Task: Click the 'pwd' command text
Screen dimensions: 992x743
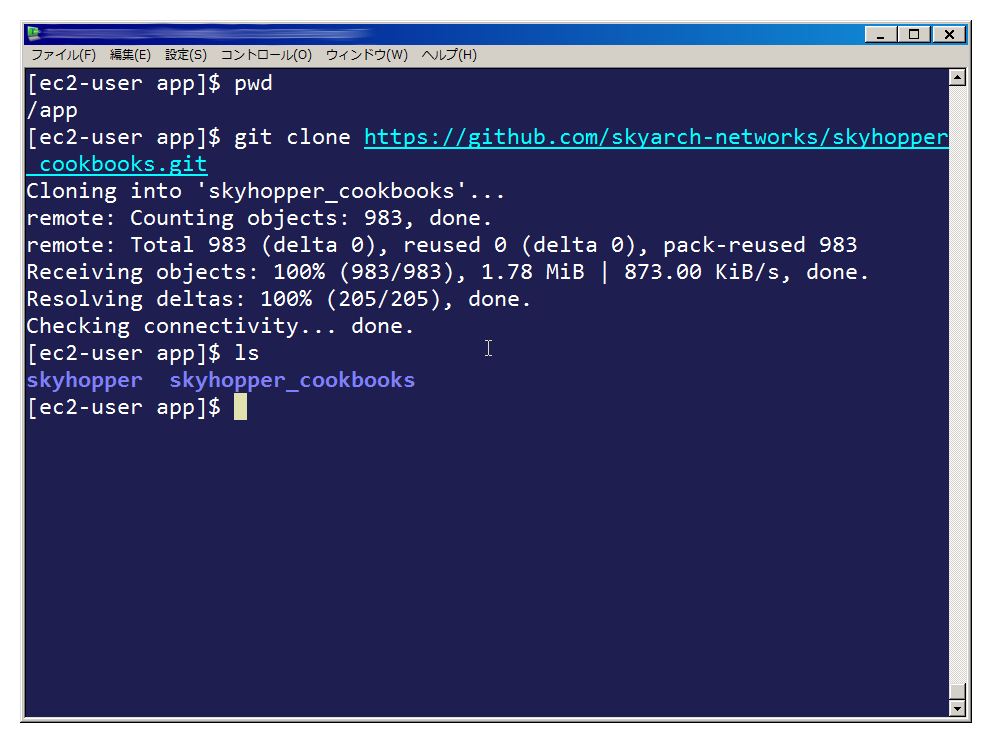Action: 253,84
